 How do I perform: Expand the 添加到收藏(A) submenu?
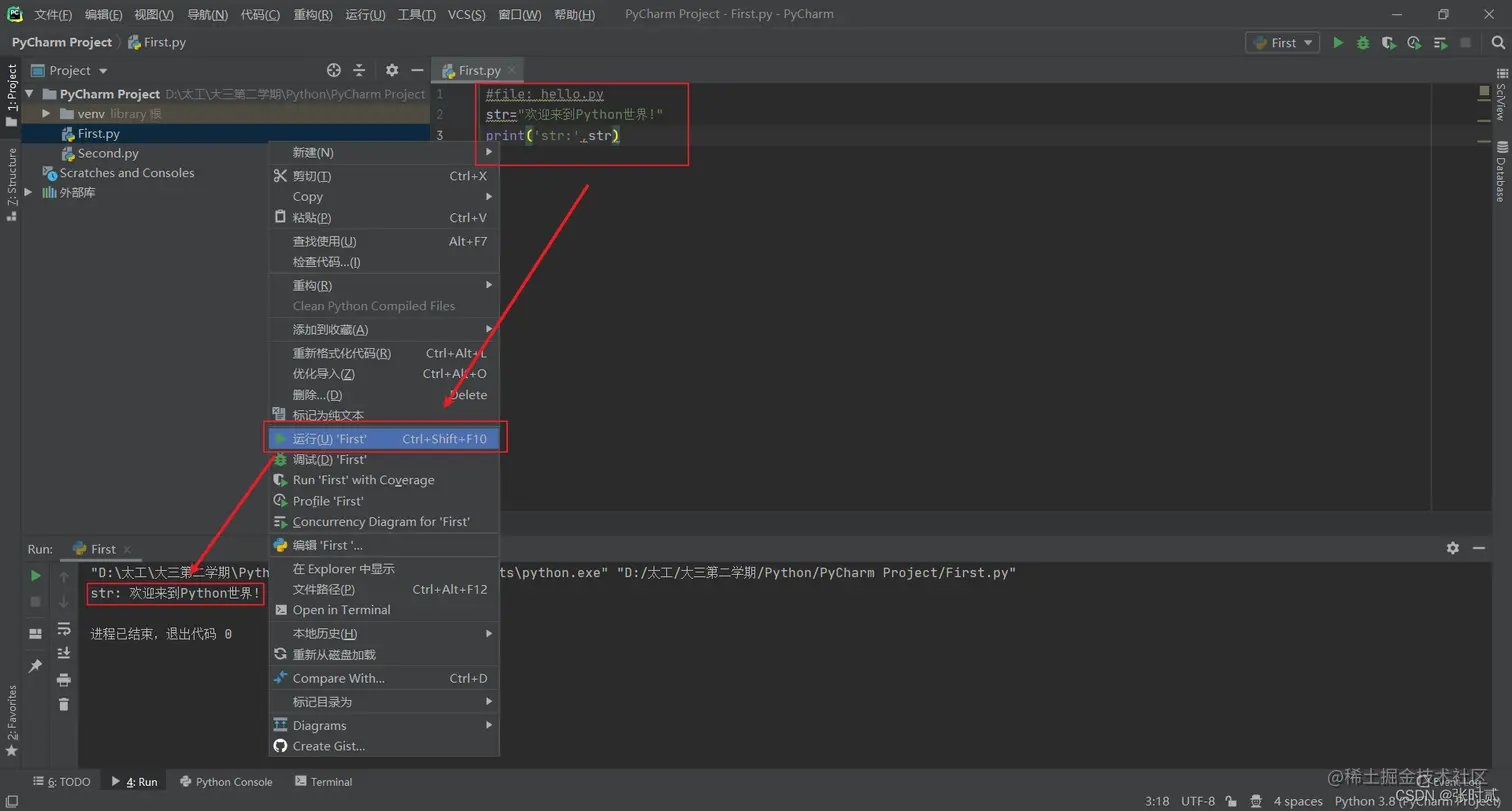384,329
